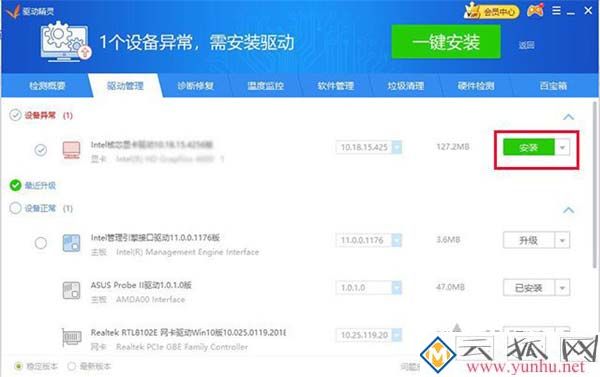Click the Realtek RTL8102E 网卡驱动 row title

[188, 333]
